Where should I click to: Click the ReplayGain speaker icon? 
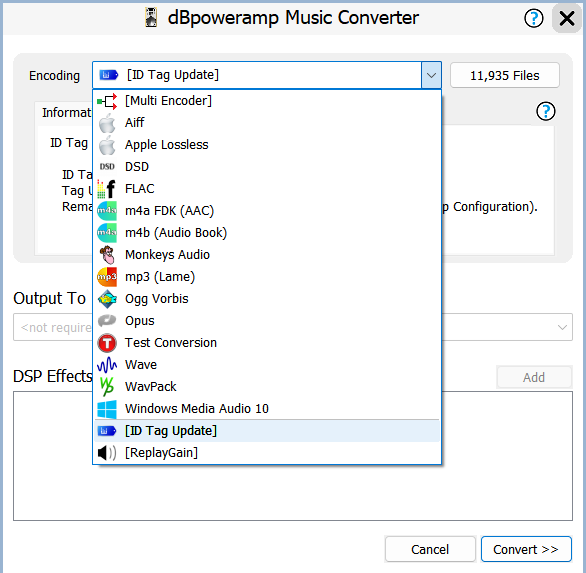coord(107,453)
